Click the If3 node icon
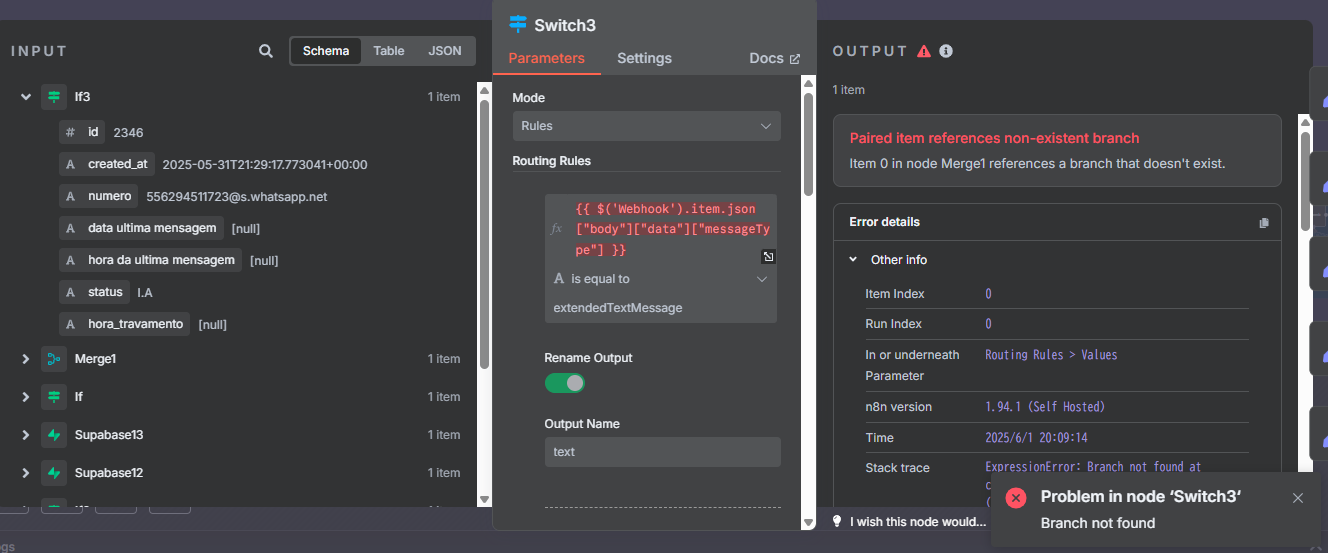 pyautogui.click(x=54, y=97)
